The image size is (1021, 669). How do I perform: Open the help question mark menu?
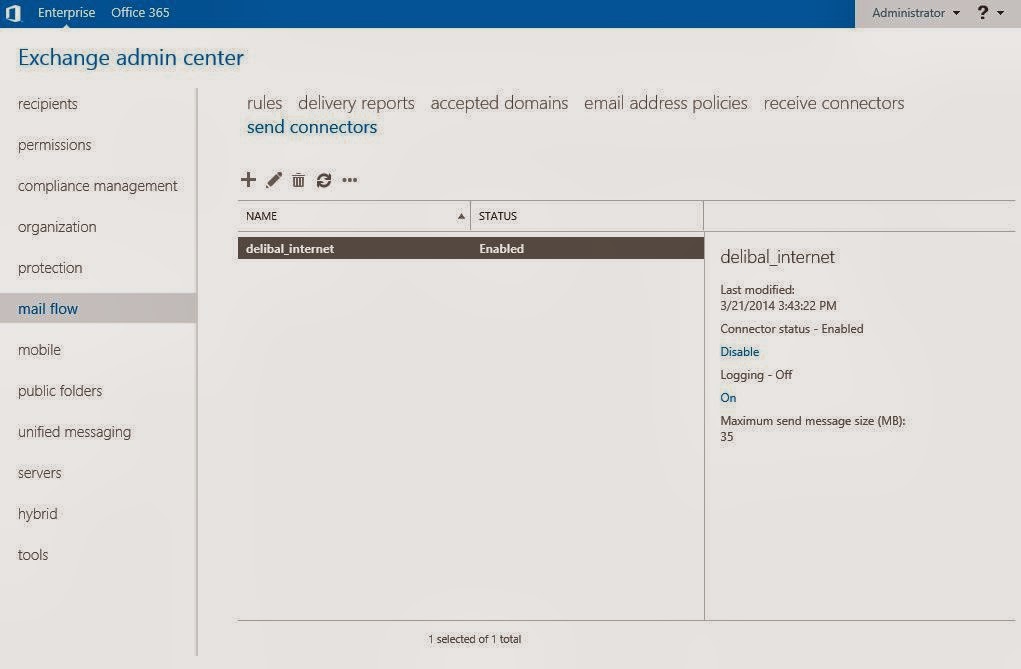pos(989,13)
